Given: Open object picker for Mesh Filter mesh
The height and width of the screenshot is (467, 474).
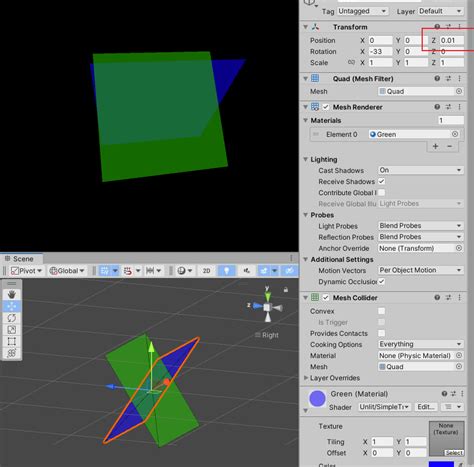Looking at the screenshot, I should pos(459,91).
